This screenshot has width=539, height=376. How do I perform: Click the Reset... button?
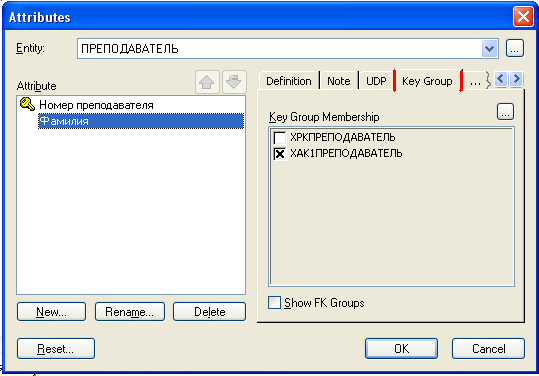[x=56, y=349]
